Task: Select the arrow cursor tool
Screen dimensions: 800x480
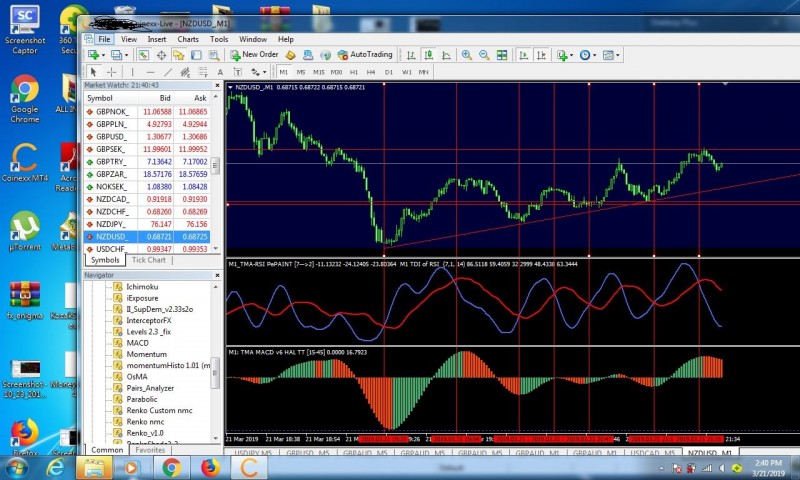Action: point(93,72)
